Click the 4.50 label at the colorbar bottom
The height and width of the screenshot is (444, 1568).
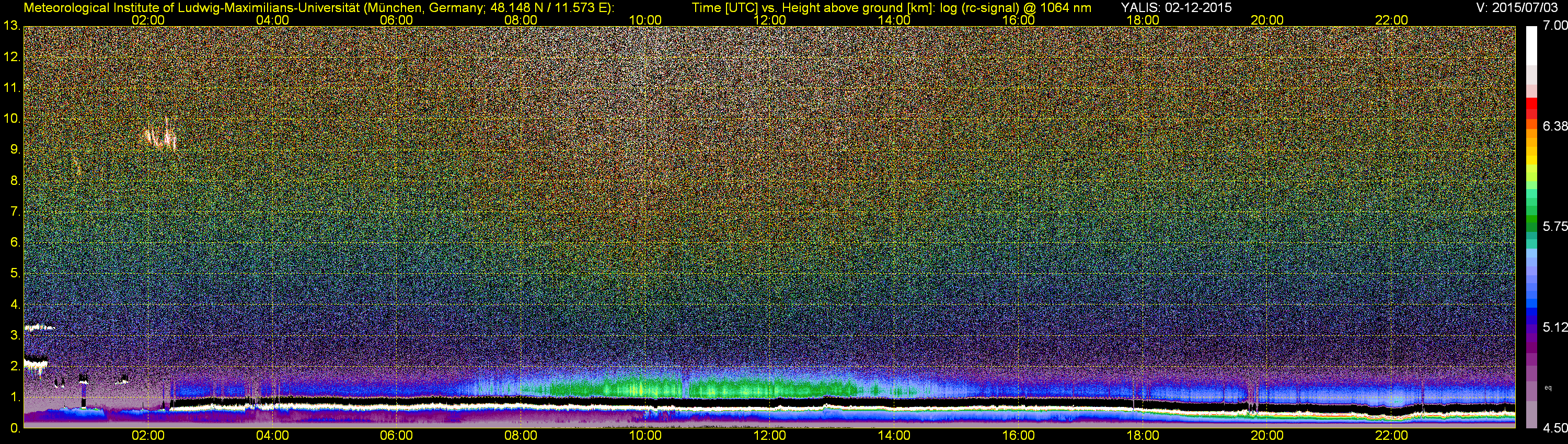pos(1554,428)
